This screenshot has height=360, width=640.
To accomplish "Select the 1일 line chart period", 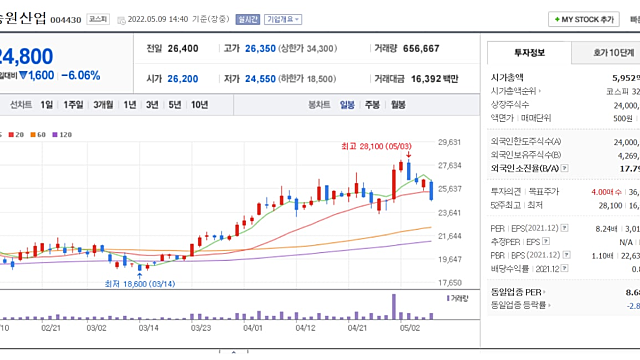I will point(47,105).
